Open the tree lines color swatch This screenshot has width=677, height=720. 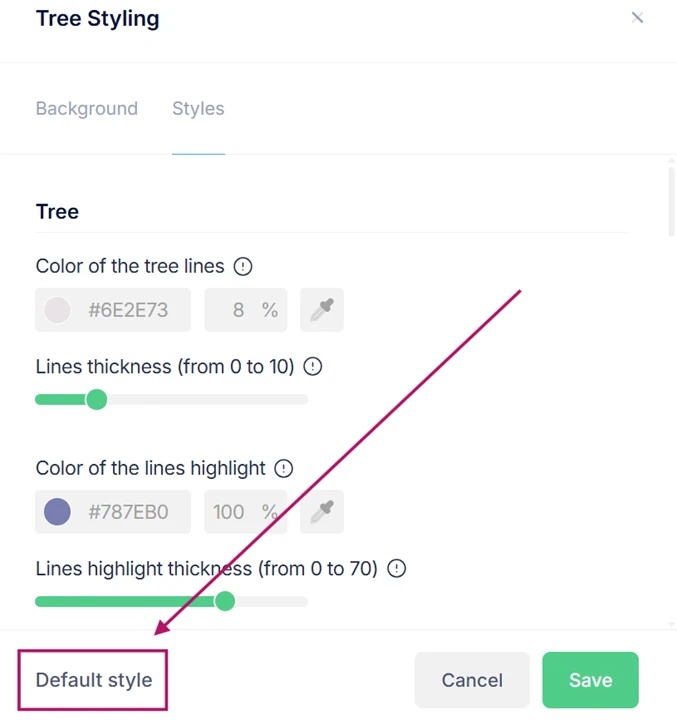click(x=58, y=310)
